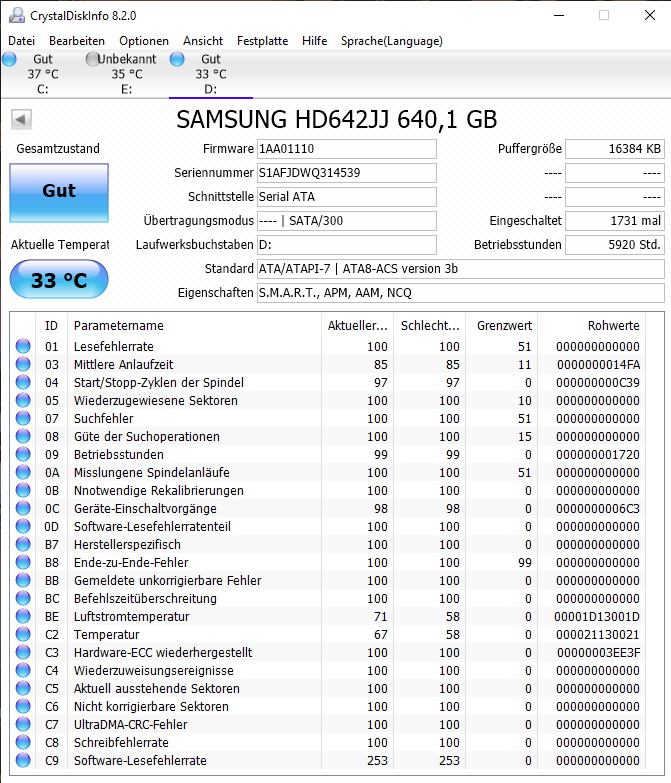
Task: Click the Eigenschaften field S.M.A.R.T., APM
Action: 460,293
